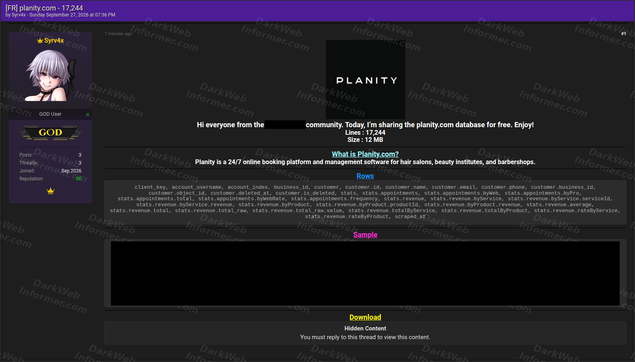The height and width of the screenshot is (362, 635).
Task: Click the green online status dot
Action: coord(87,115)
